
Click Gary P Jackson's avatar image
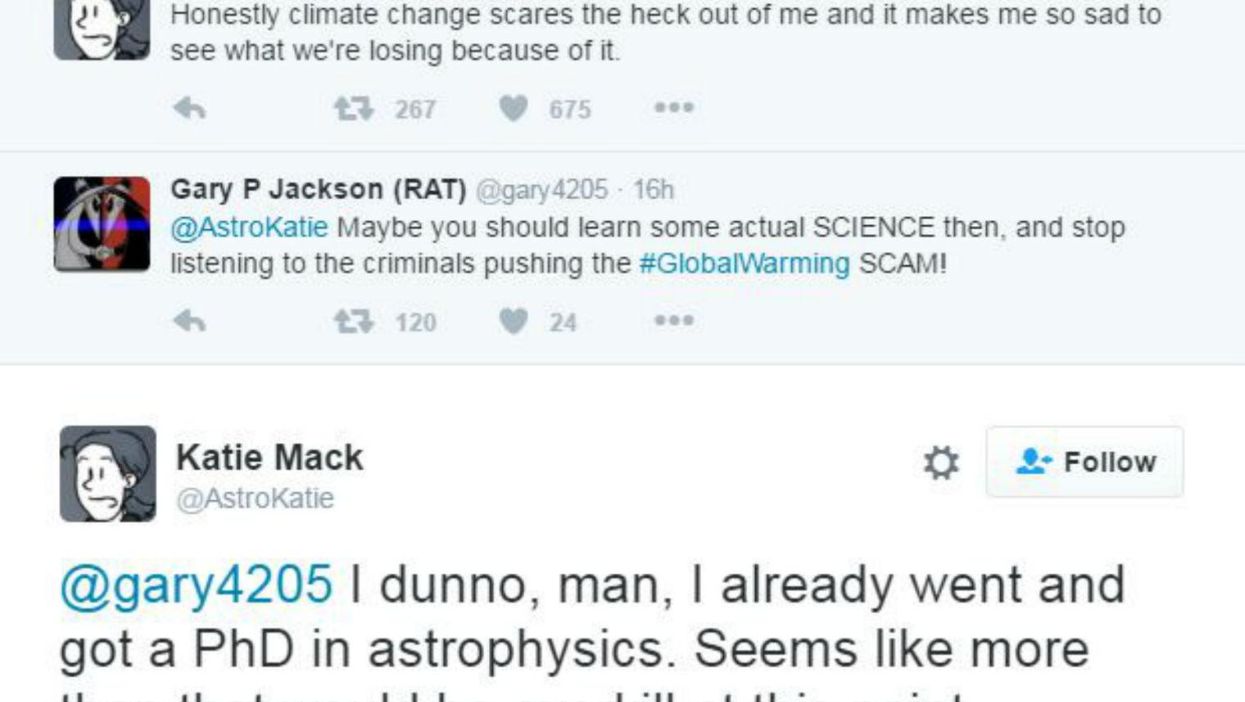point(102,225)
